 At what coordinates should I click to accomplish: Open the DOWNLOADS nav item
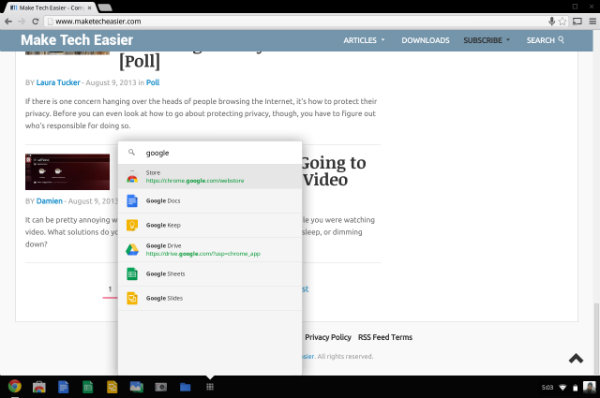click(426, 40)
